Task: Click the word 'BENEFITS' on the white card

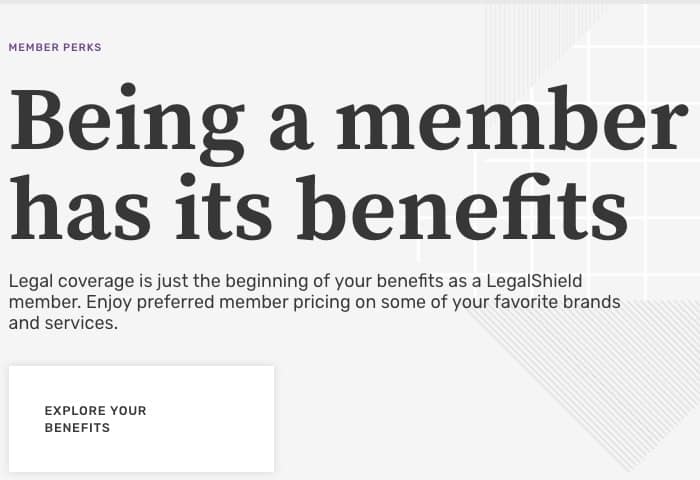Action: 77,428
